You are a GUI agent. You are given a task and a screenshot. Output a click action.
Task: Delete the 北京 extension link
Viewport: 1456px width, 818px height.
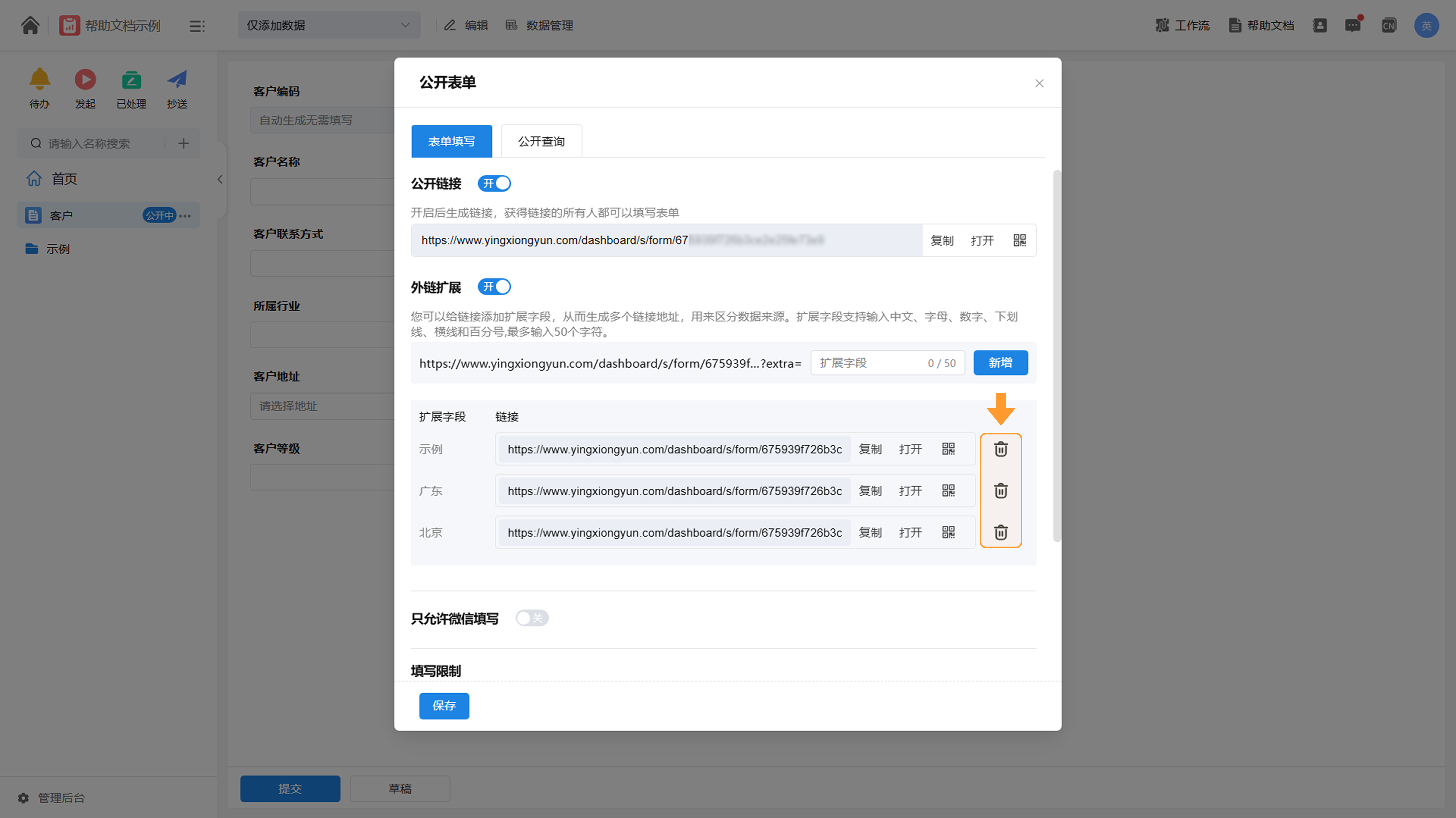pyautogui.click(x=1001, y=533)
